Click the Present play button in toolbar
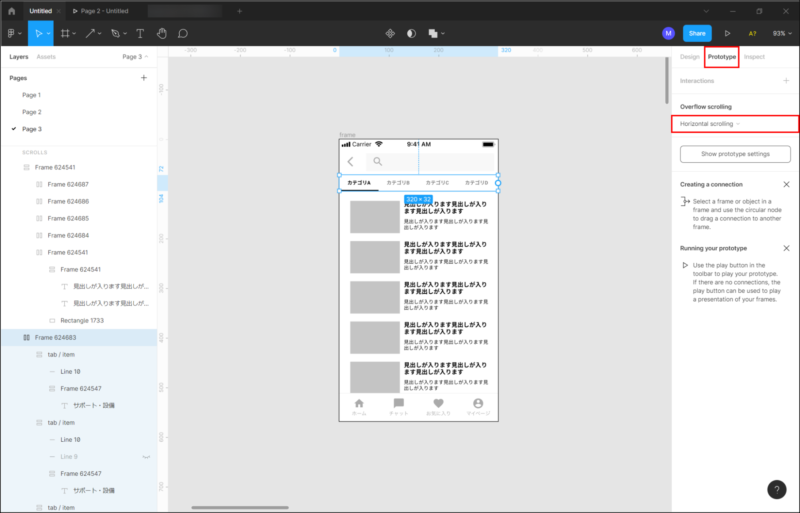 click(727, 33)
